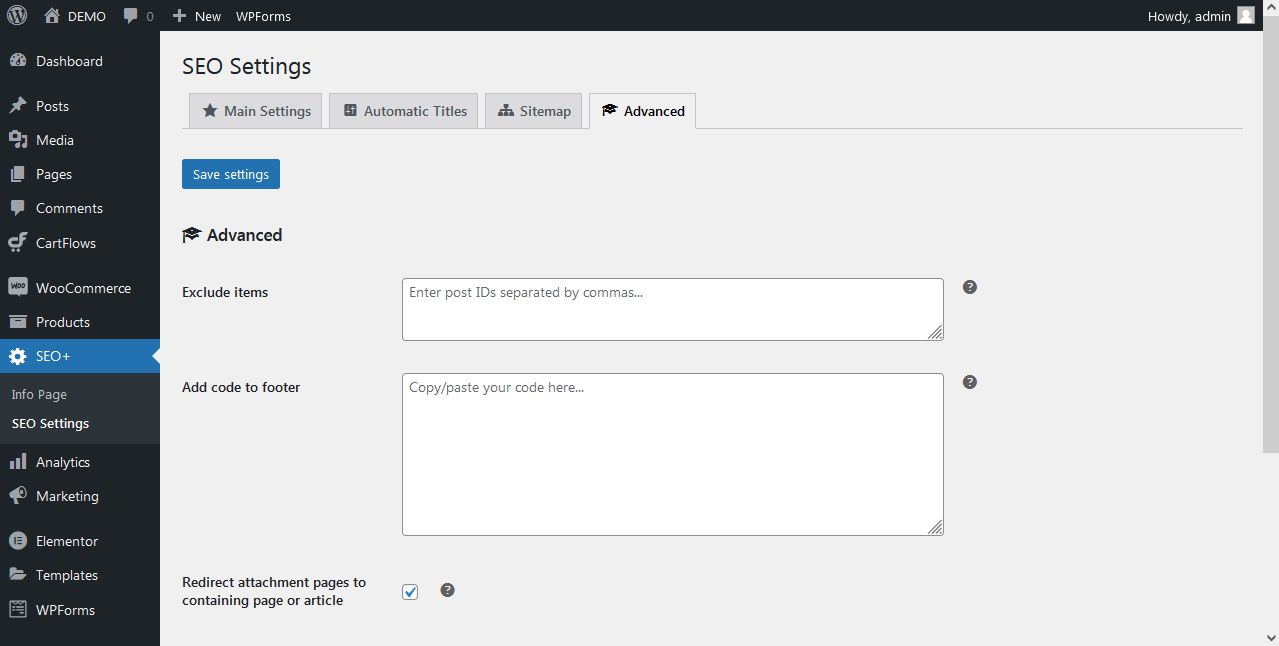
Task: Switch to the Main Settings tab
Action: click(256, 111)
